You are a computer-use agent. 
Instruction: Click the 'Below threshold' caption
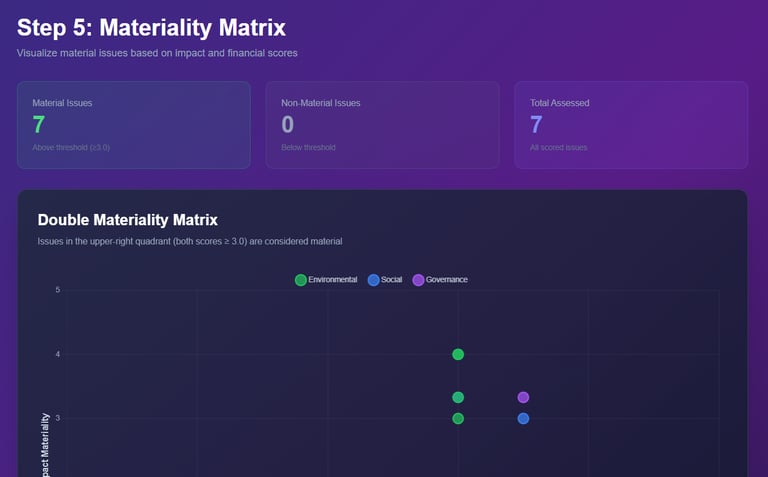308,147
